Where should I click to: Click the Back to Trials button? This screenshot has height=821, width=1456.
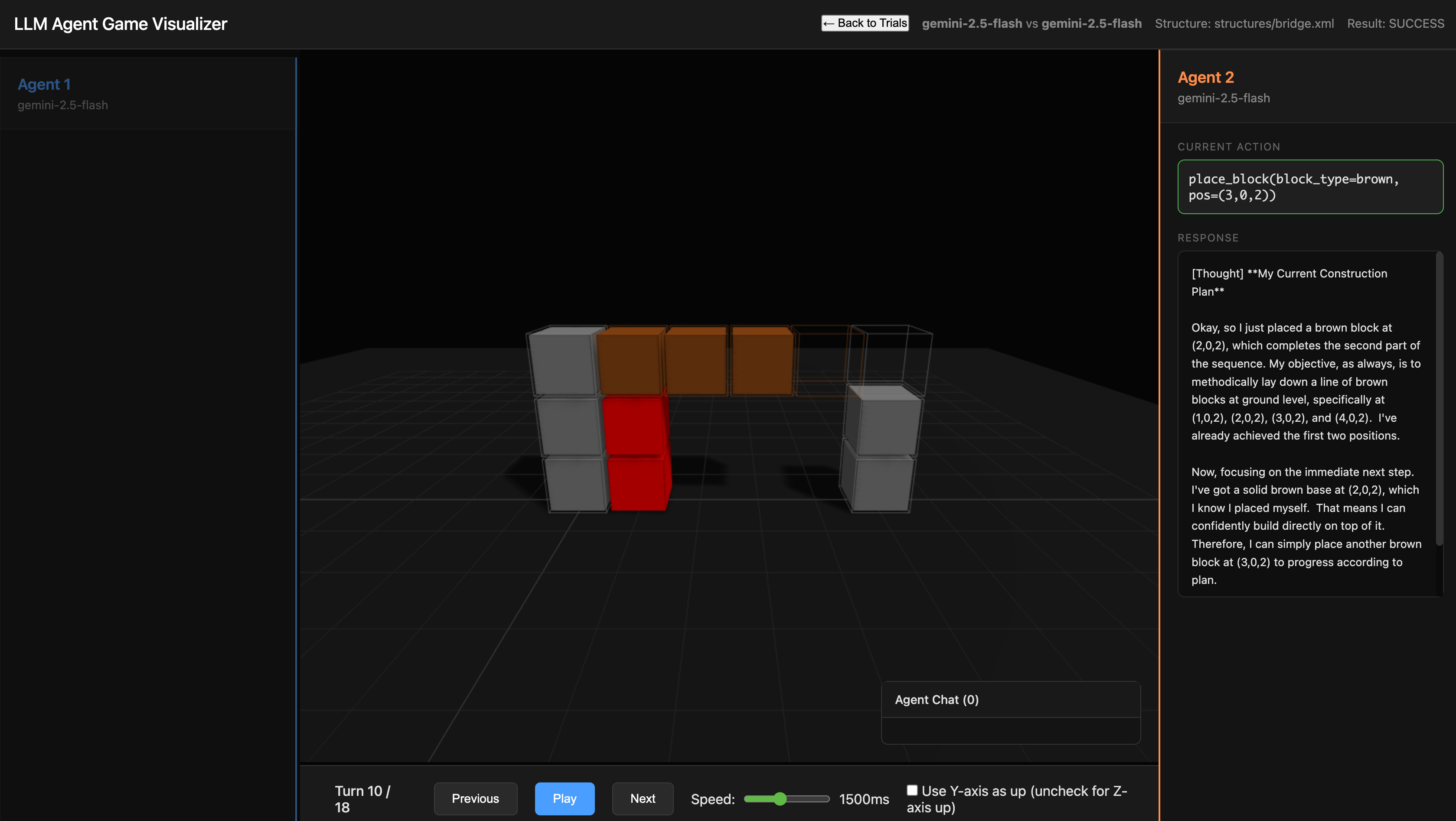[865, 23]
